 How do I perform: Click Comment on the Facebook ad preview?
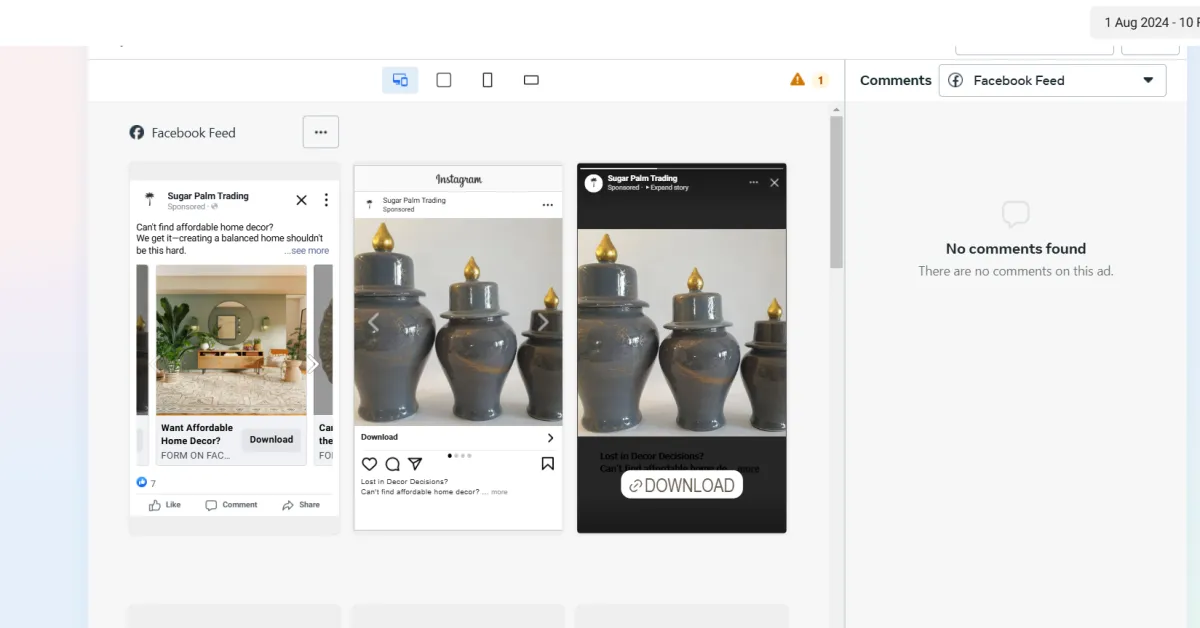pos(231,505)
